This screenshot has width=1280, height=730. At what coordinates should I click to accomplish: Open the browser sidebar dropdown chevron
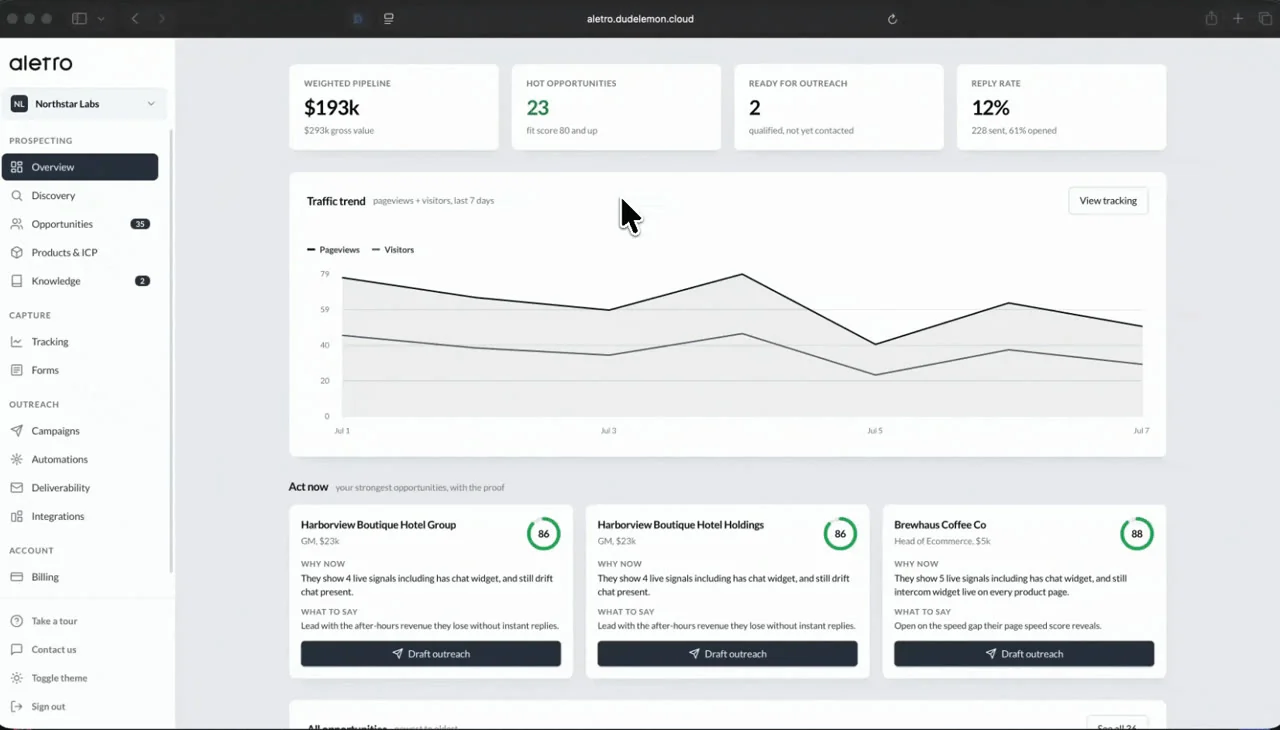coord(101,19)
